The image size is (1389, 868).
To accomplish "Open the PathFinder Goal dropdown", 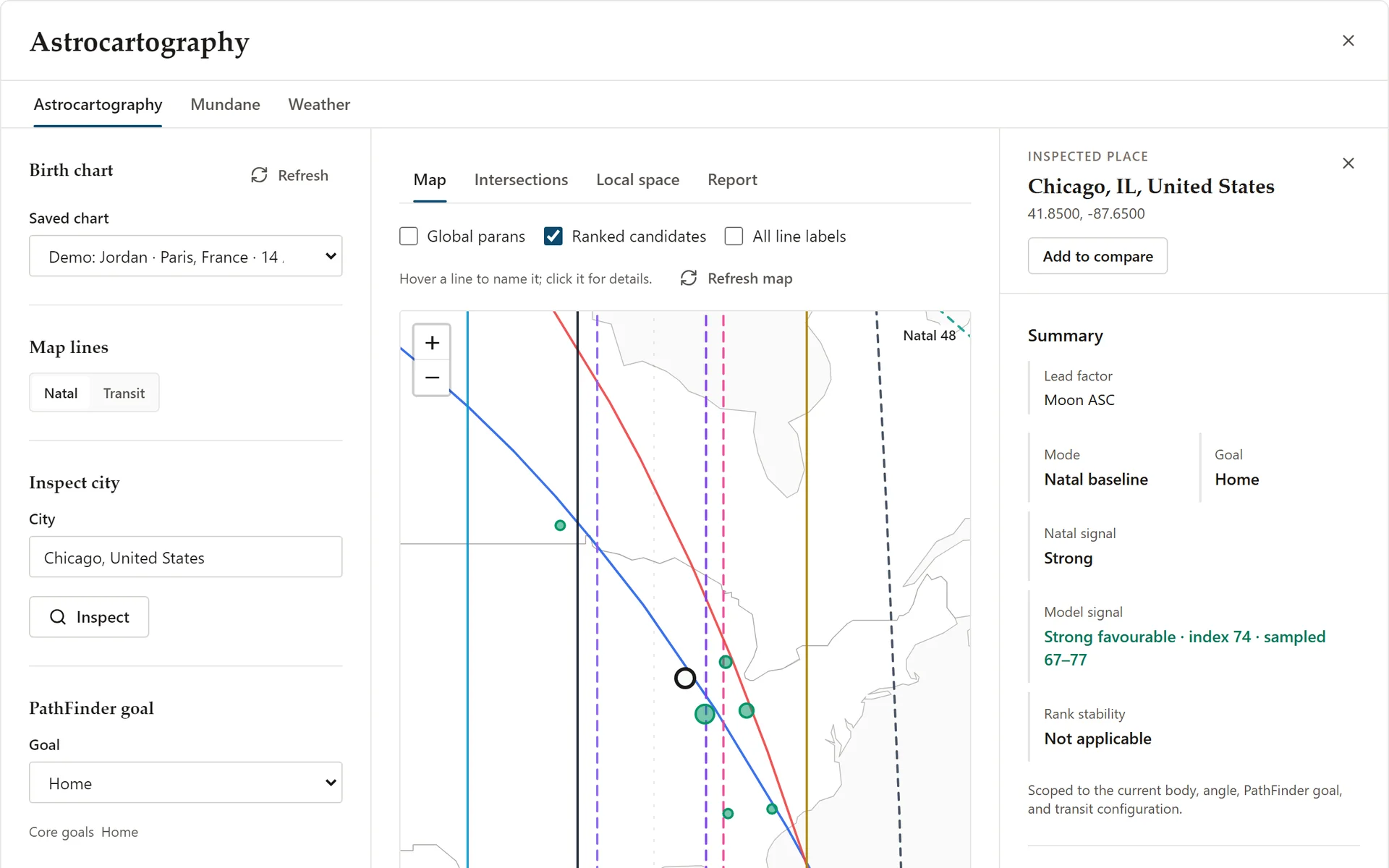I will click(x=185, y=783).
